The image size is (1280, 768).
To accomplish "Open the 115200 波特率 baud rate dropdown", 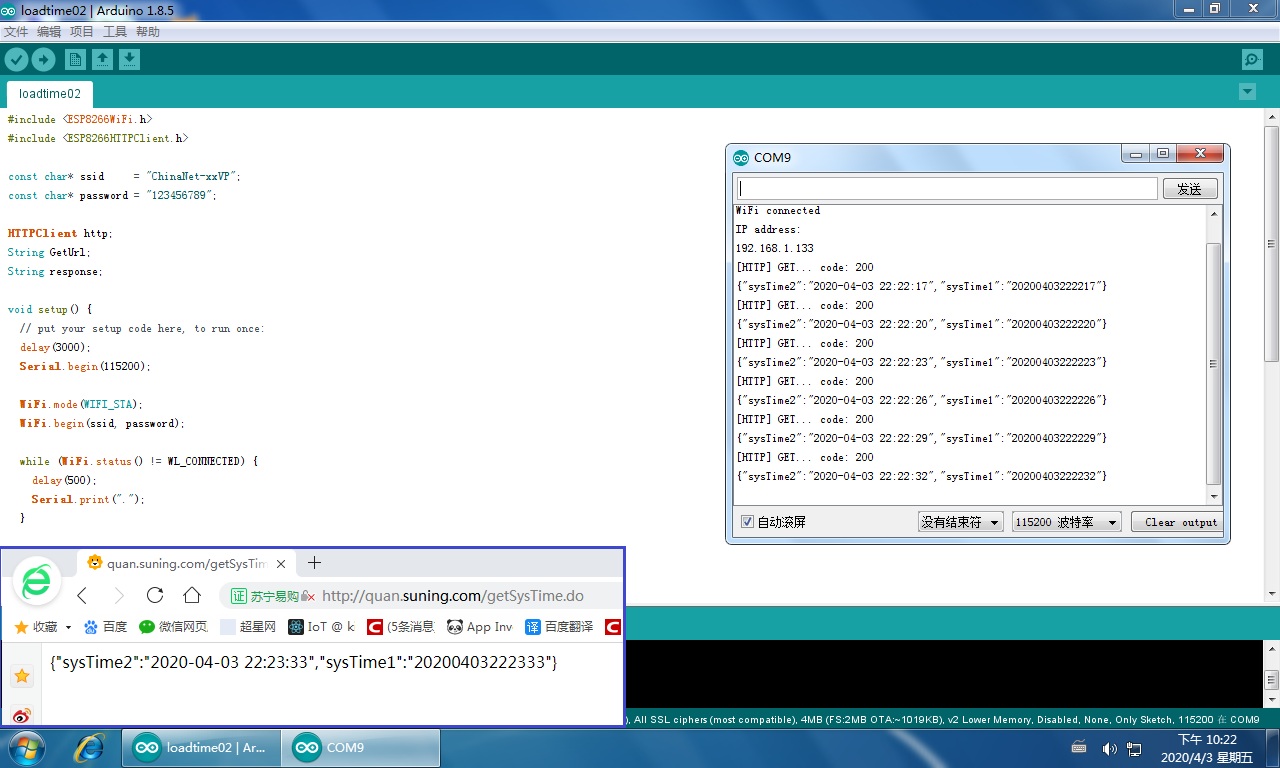I will point(1066,521).
